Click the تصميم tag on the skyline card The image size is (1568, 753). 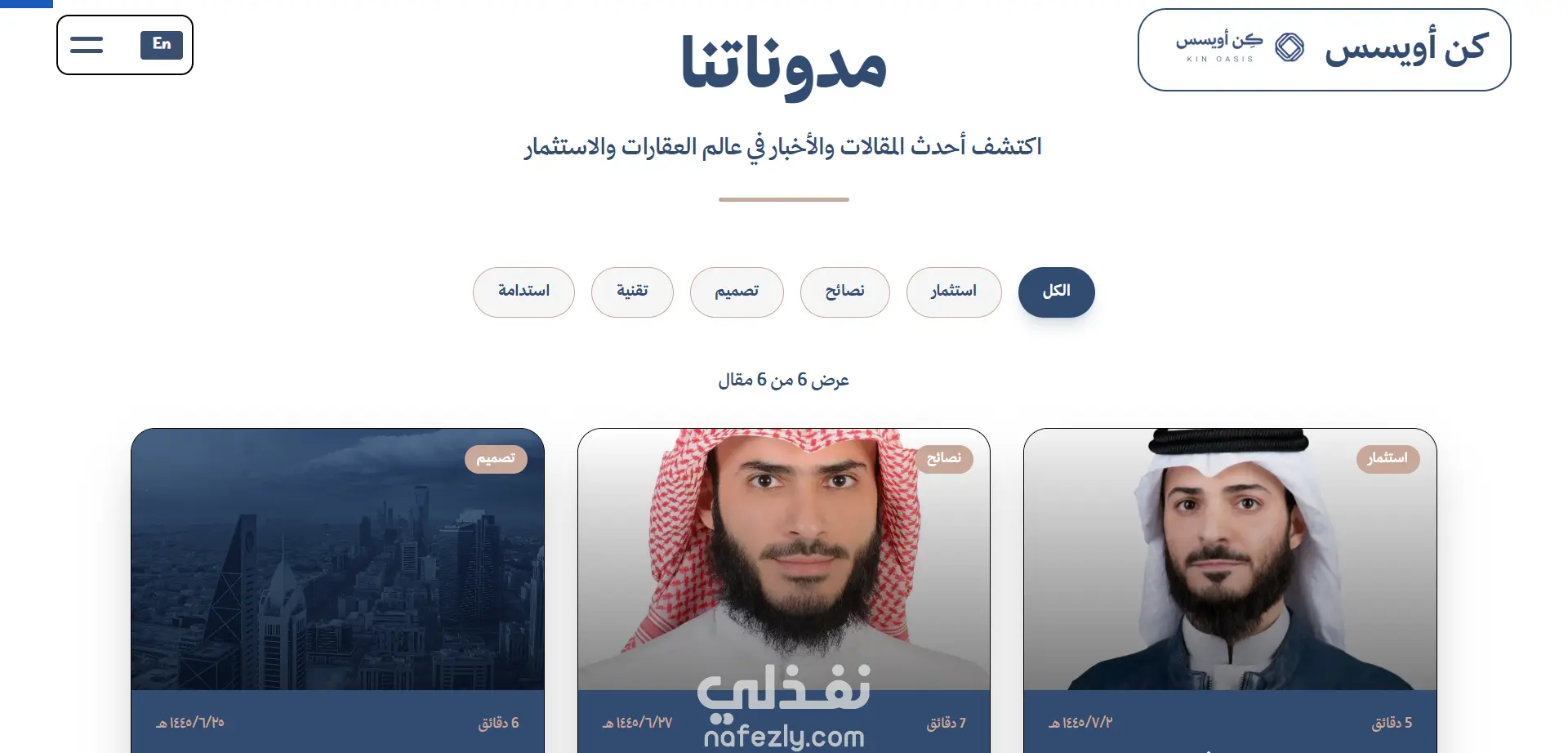coord(496,459)
